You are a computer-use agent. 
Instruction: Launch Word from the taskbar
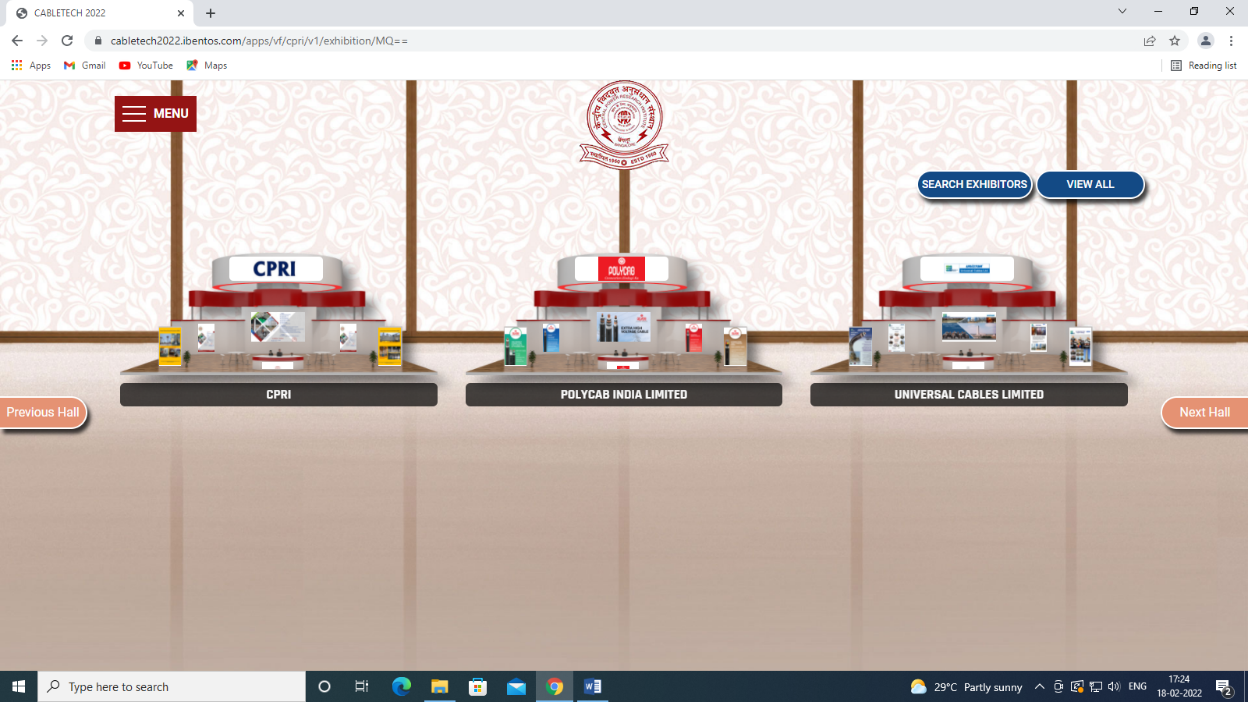[592, 687]
